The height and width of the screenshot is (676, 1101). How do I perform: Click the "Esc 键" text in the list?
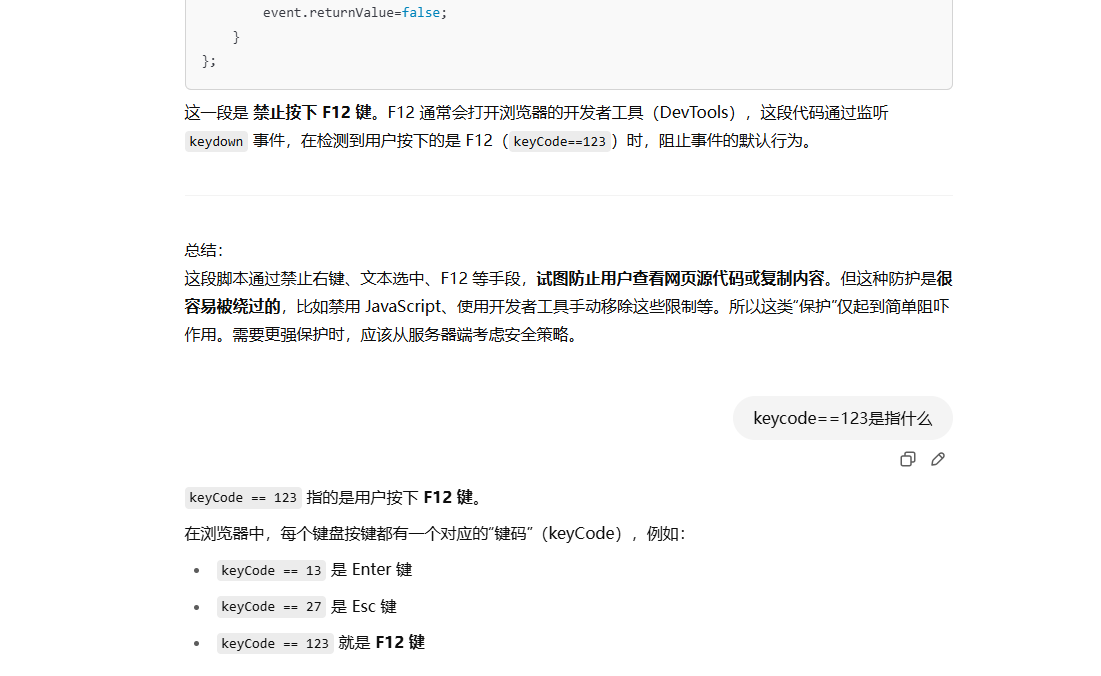pyautogui.click(x=374, y=607)
